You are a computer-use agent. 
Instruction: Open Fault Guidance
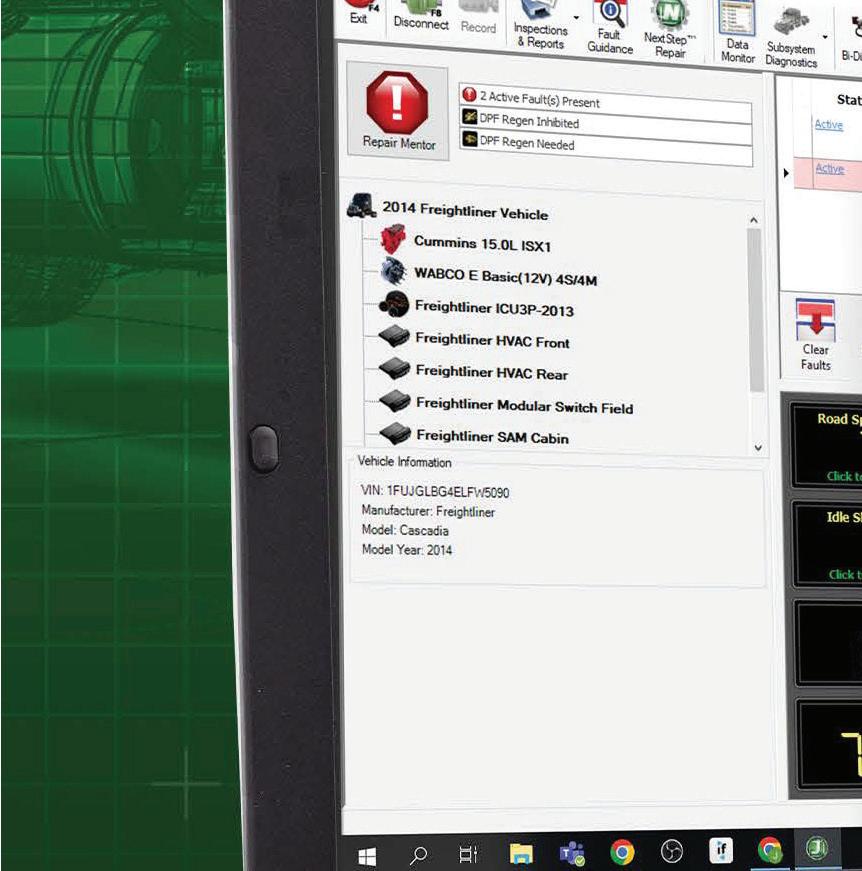(610, 28)
